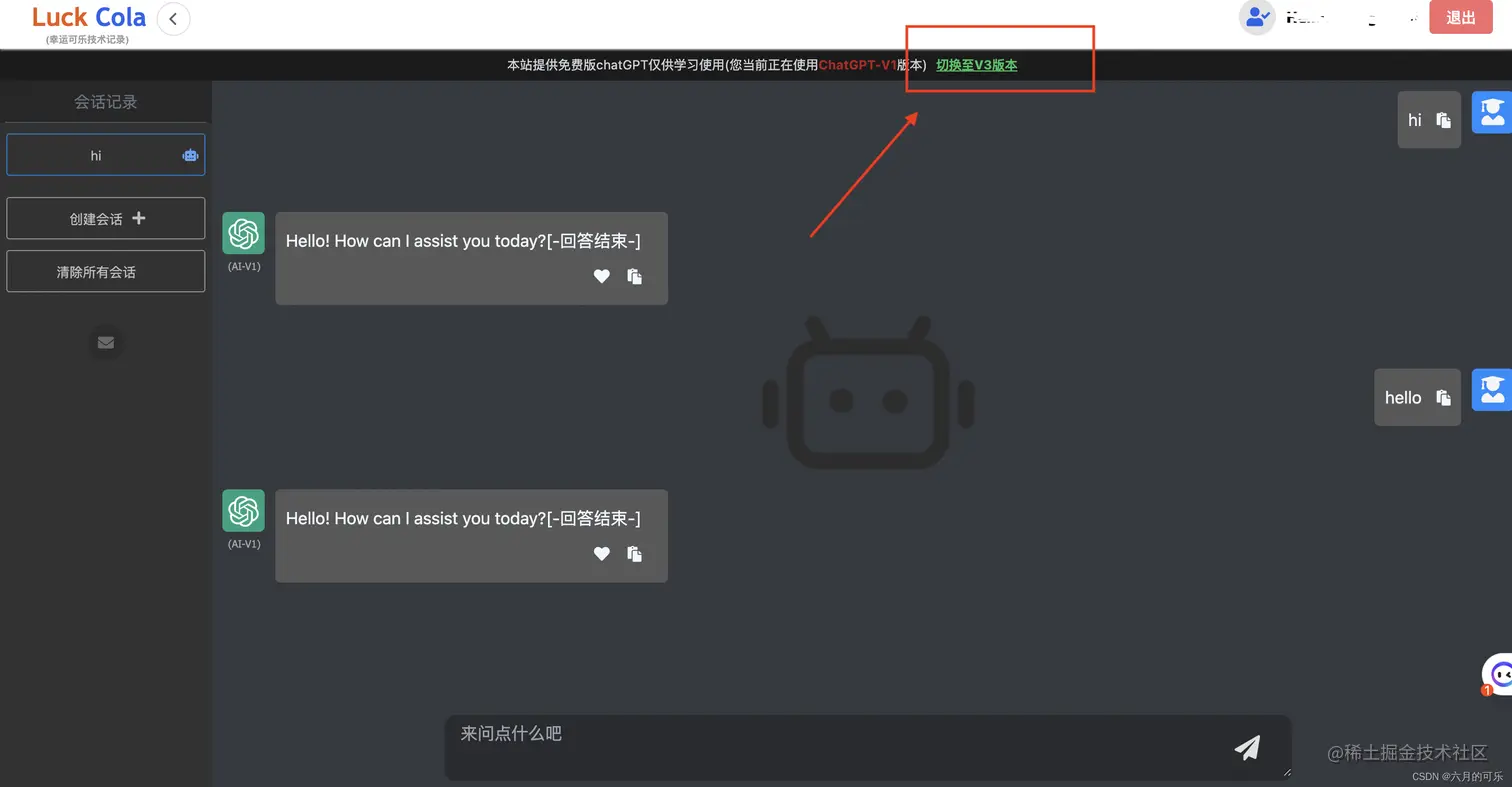1512x787 pixels.
Task: Switch version via 切换至V3版本 link
Action: tap(976, 65)
